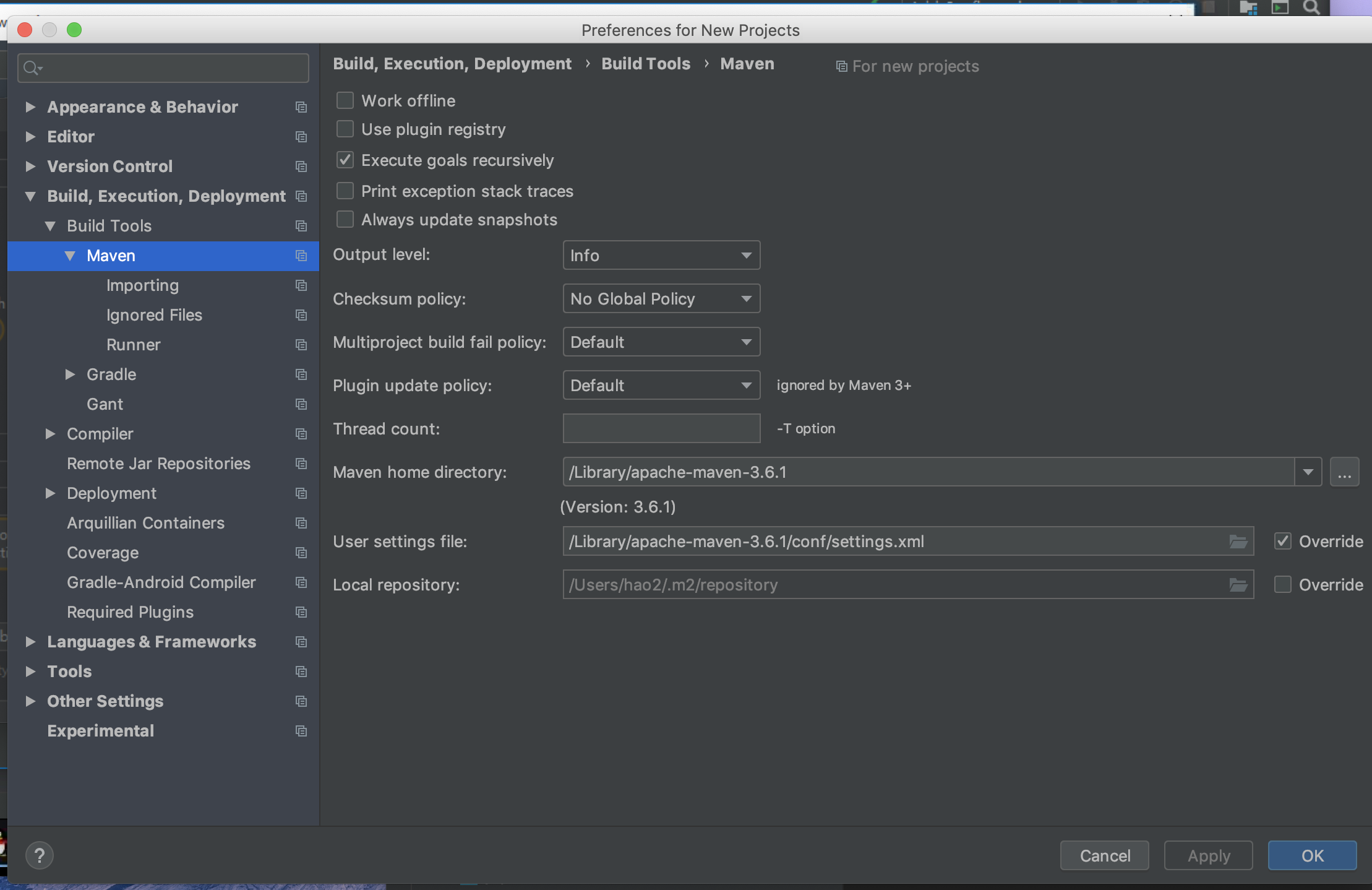
Task: Click the macOS Spotlight search icon
Action: coord(1311,7)
